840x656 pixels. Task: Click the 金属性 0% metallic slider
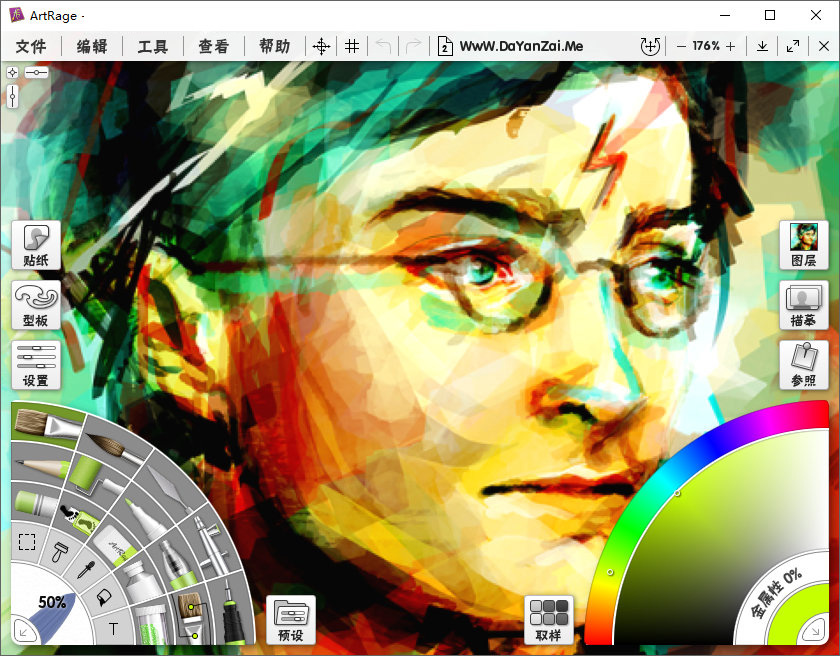click(774, 594)
